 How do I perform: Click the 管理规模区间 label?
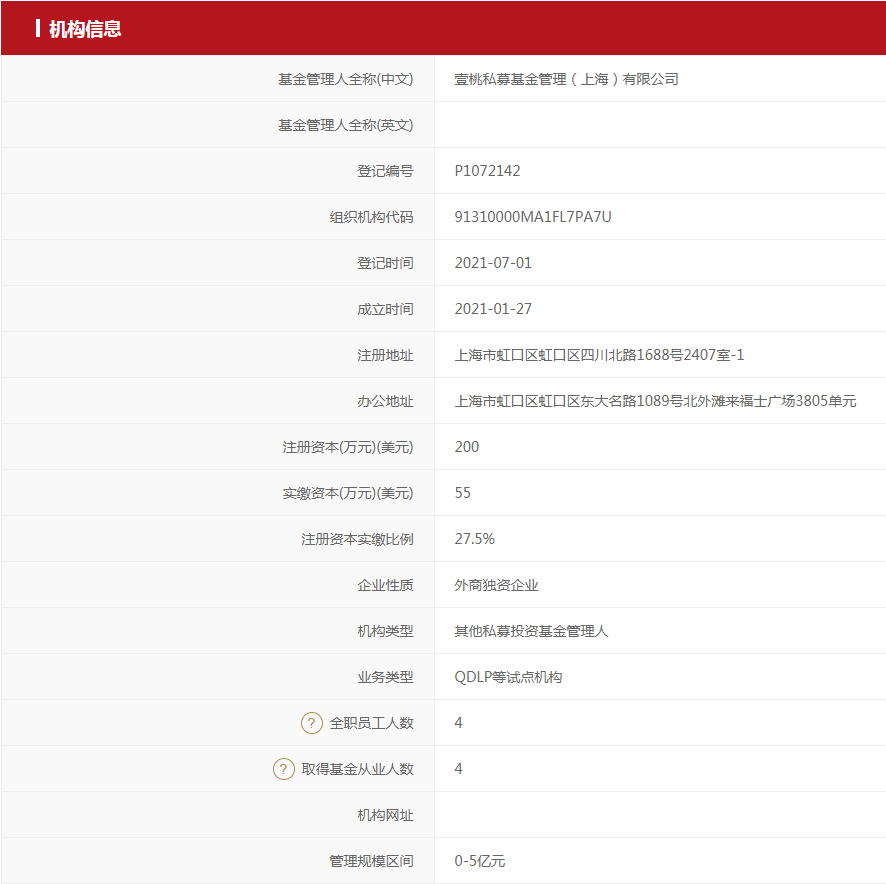point(371,861)
